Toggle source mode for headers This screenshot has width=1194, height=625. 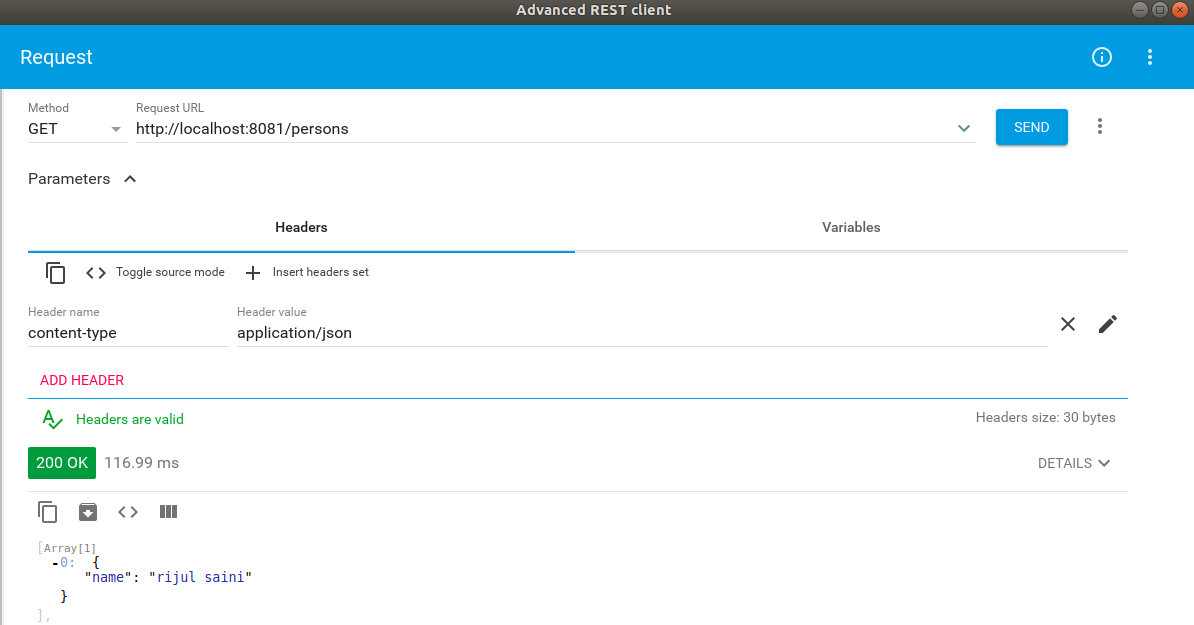[x=155, y=273]
